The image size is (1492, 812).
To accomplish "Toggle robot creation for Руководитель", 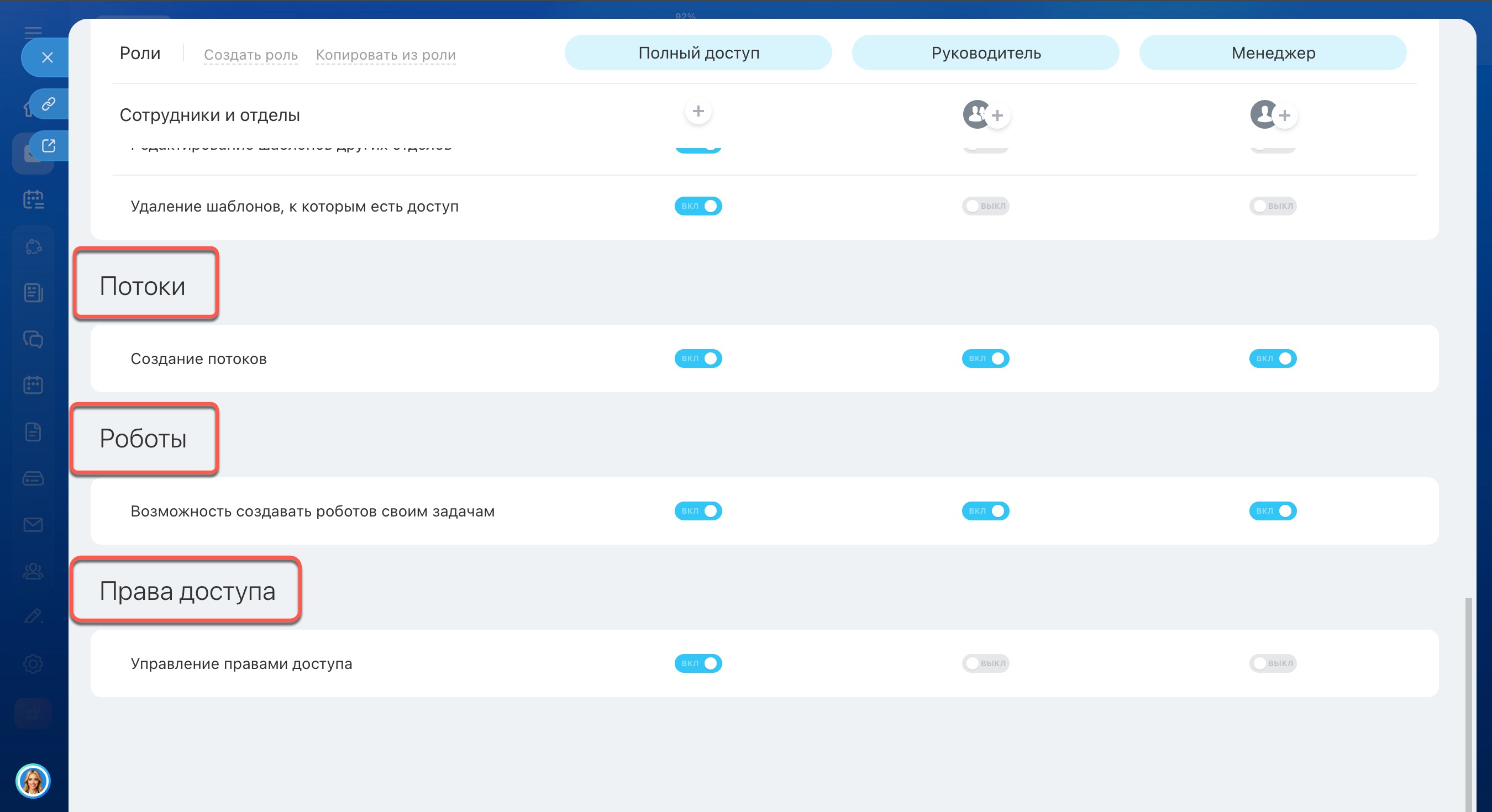I will click(985, 511).
